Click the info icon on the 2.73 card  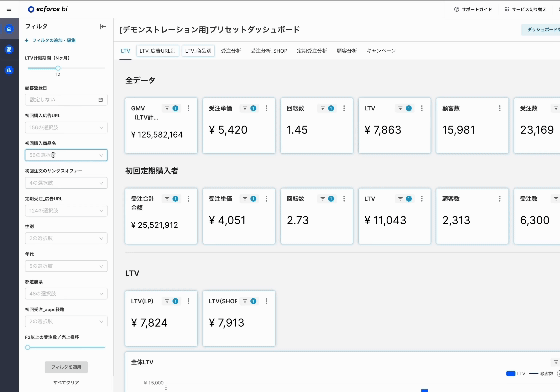coord(331,199)
